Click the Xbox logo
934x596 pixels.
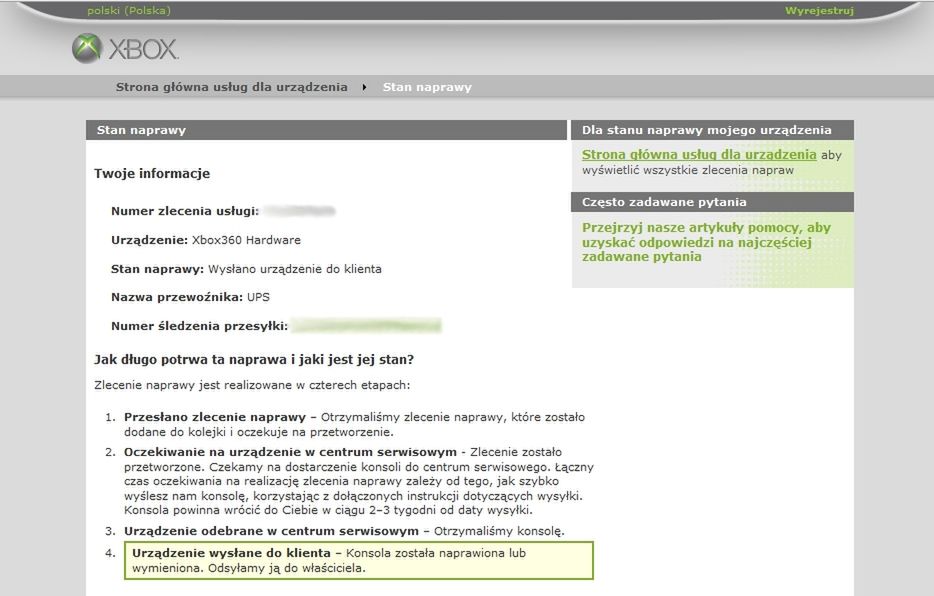coord(125,48)
